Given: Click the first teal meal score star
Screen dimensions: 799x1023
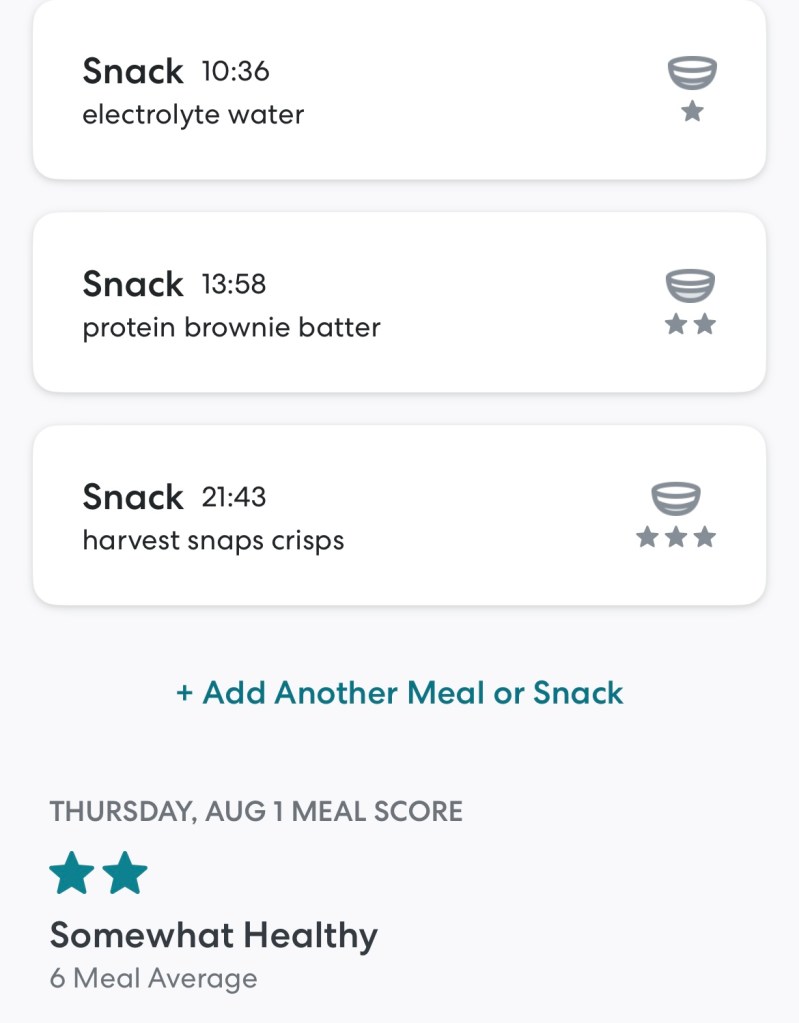Looking at the screenshot, I should click(72, 875).
